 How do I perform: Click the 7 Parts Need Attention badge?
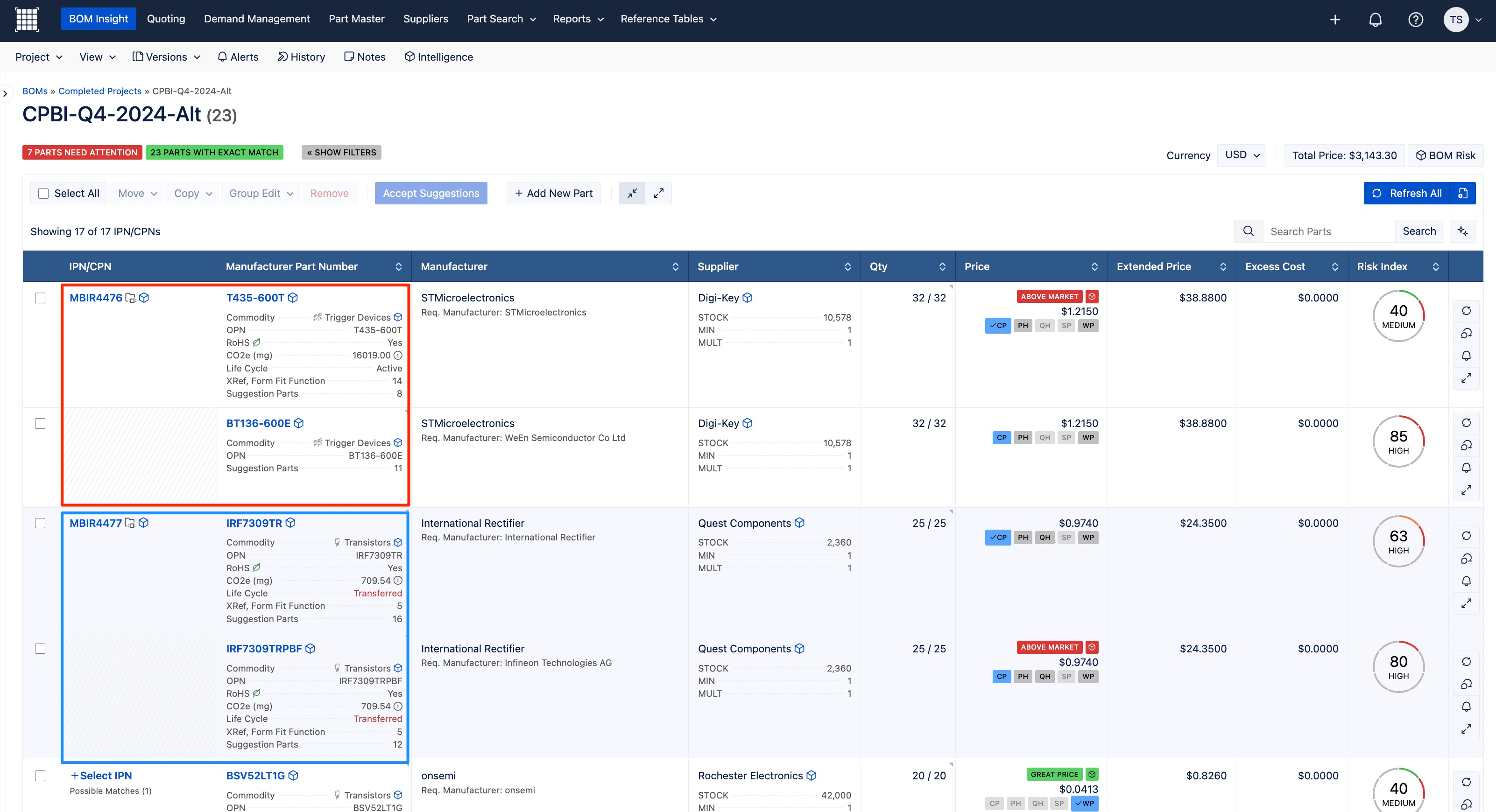pyautogui.click(x=83, y=152)
